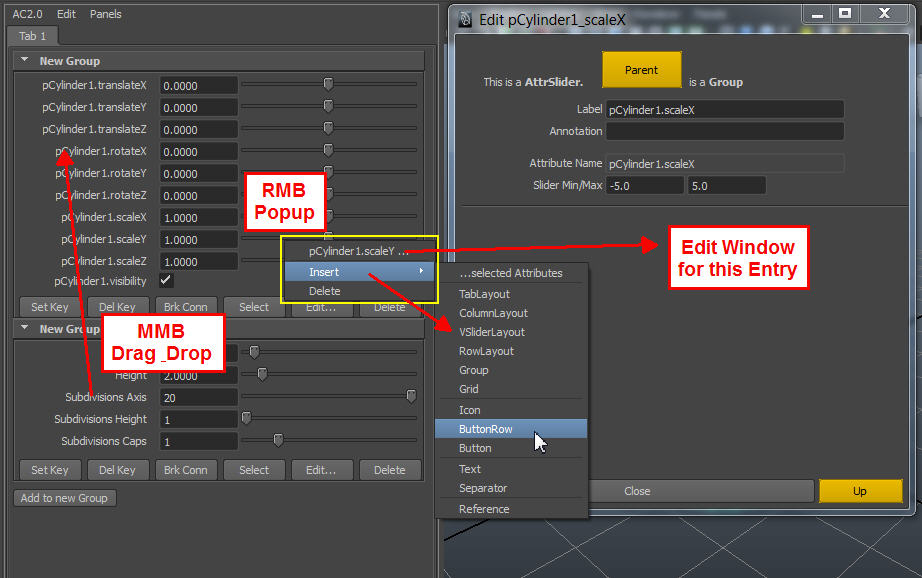This screenshot has height=578, width=922.
Task: Select VSliderLayout from the submenu
Action: (x=492, y=332)
